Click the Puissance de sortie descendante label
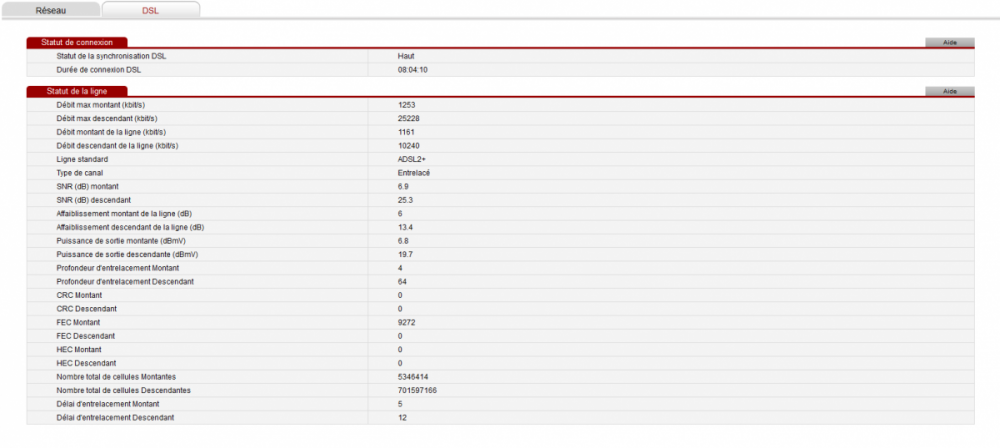Image resolution: width=1000 pixels, height=448 pixels. [127, 254]
